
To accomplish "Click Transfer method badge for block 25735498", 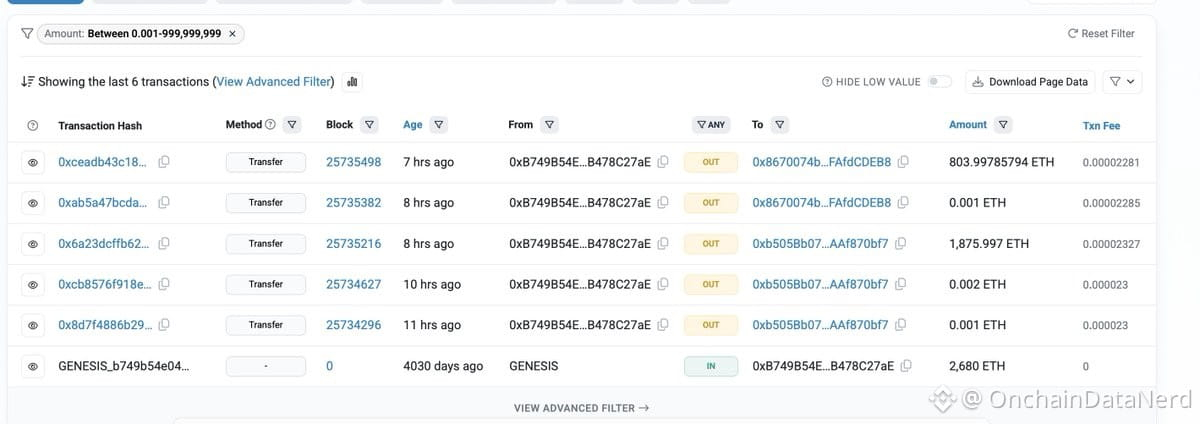I will [x=266, y=162].
